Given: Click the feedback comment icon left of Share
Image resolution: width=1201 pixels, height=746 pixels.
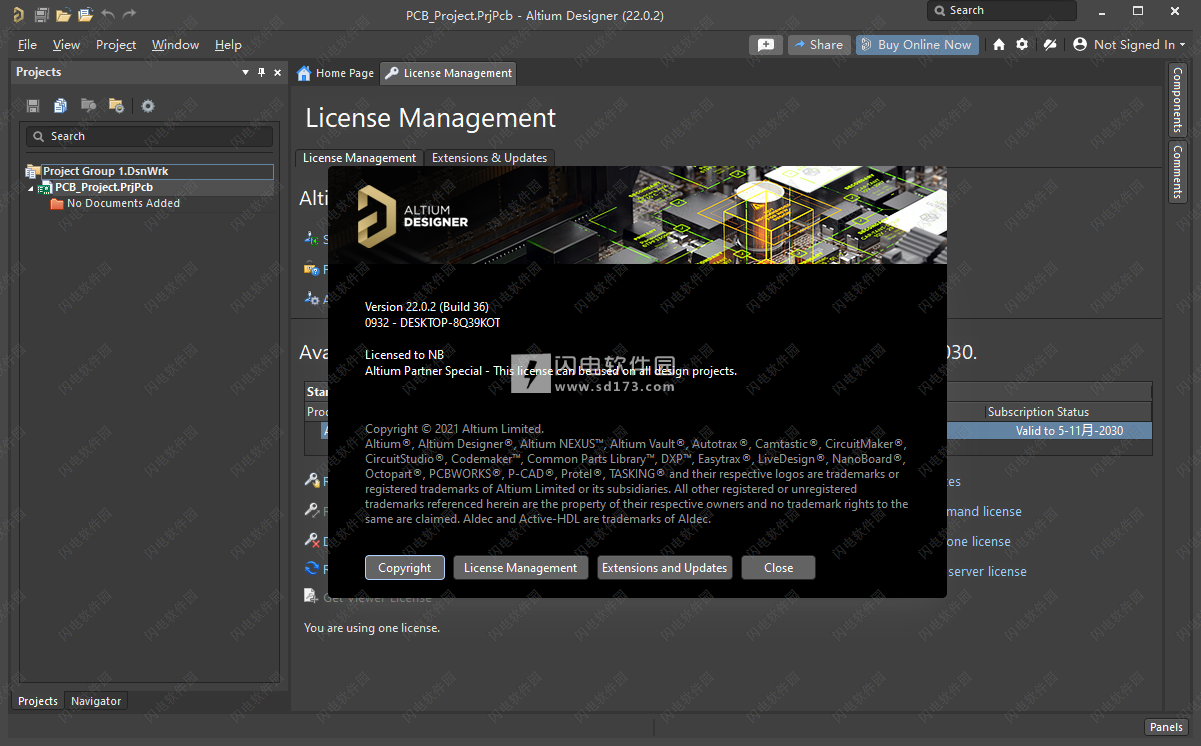Looking at the screenshot, I should [766, 44].
